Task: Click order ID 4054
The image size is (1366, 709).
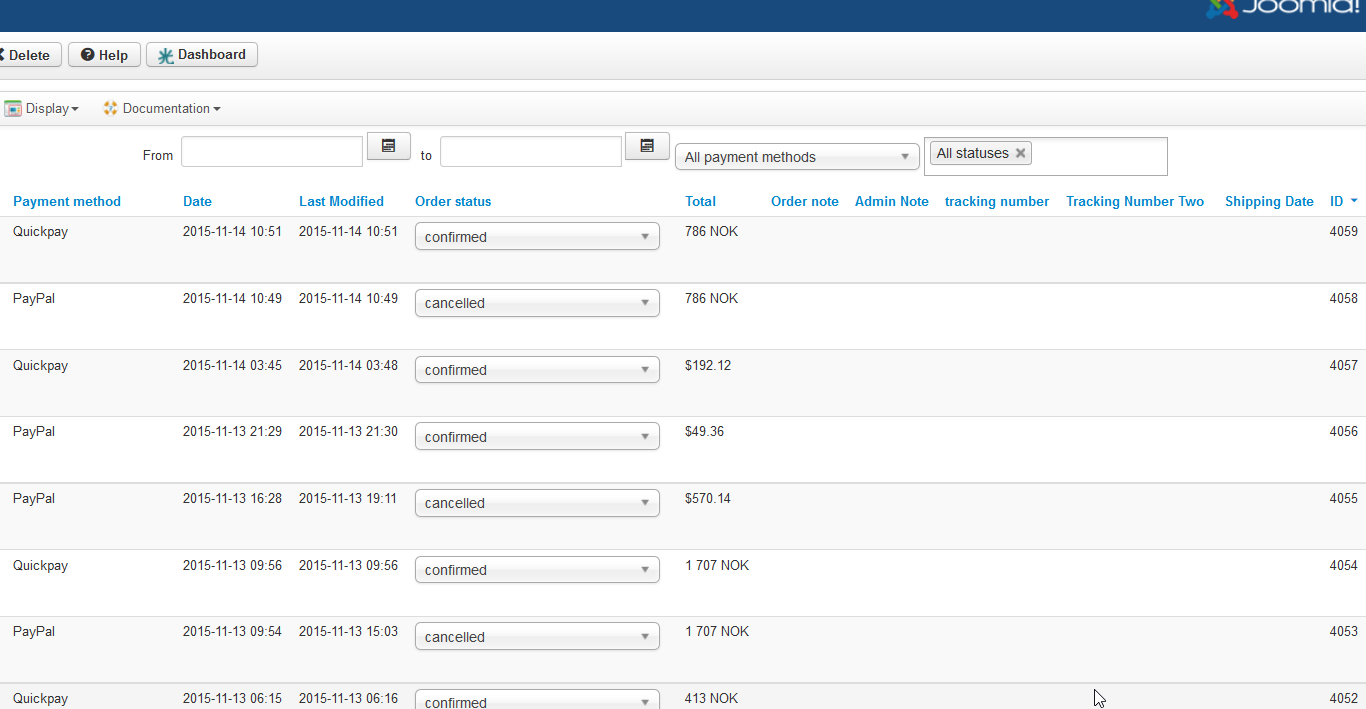Action: pos(1344,565)
